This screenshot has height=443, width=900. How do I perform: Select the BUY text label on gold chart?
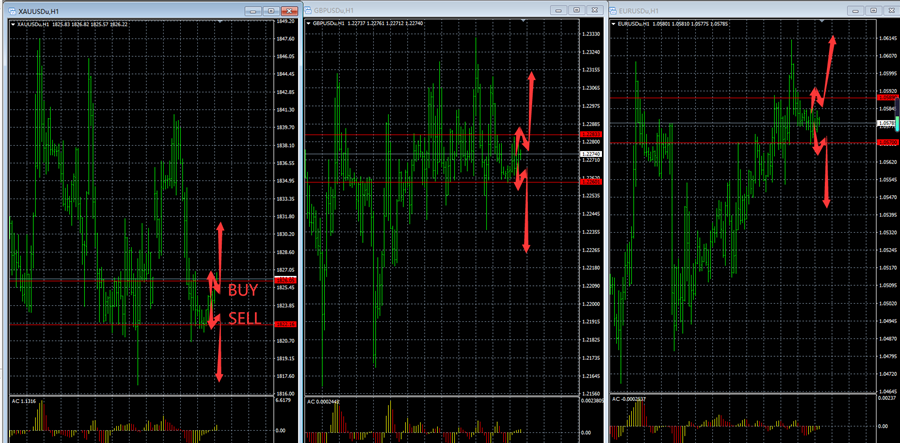point(242,290)
